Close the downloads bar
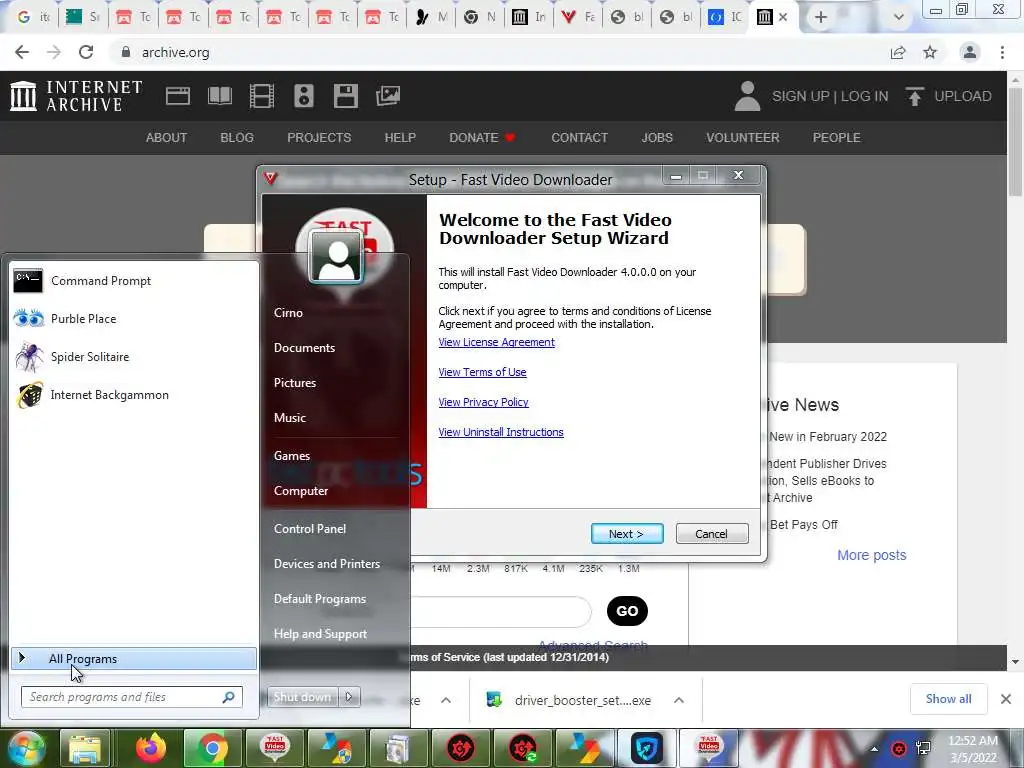1024x768 pixels. 1006,699
